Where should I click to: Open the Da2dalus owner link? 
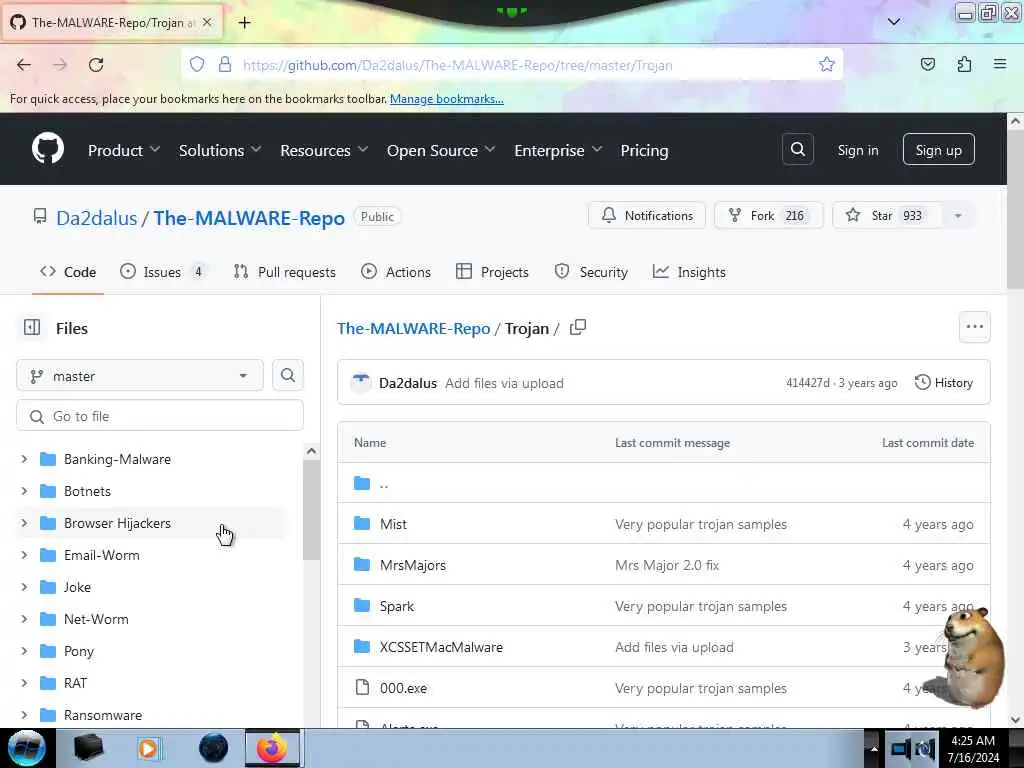click(97, 217)
